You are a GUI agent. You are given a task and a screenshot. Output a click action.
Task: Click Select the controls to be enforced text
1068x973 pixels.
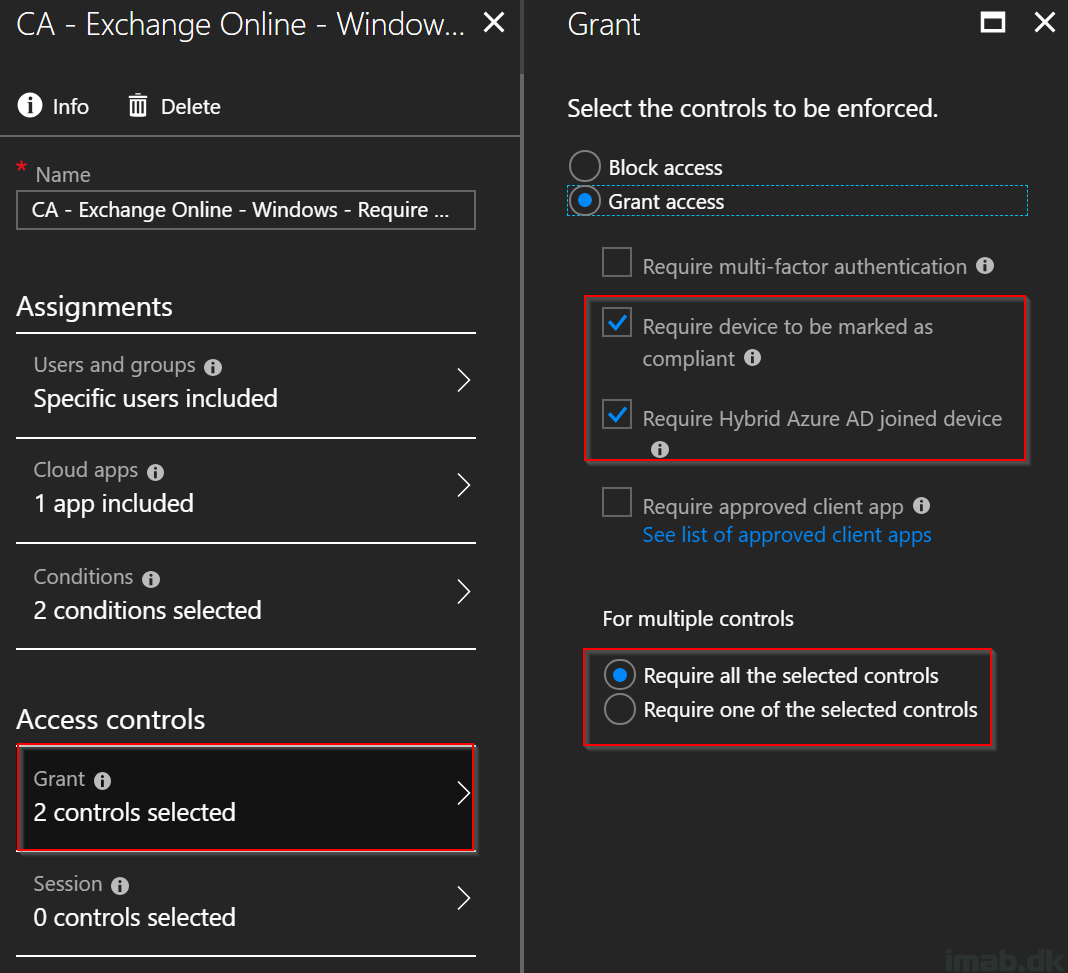(753, 108)
